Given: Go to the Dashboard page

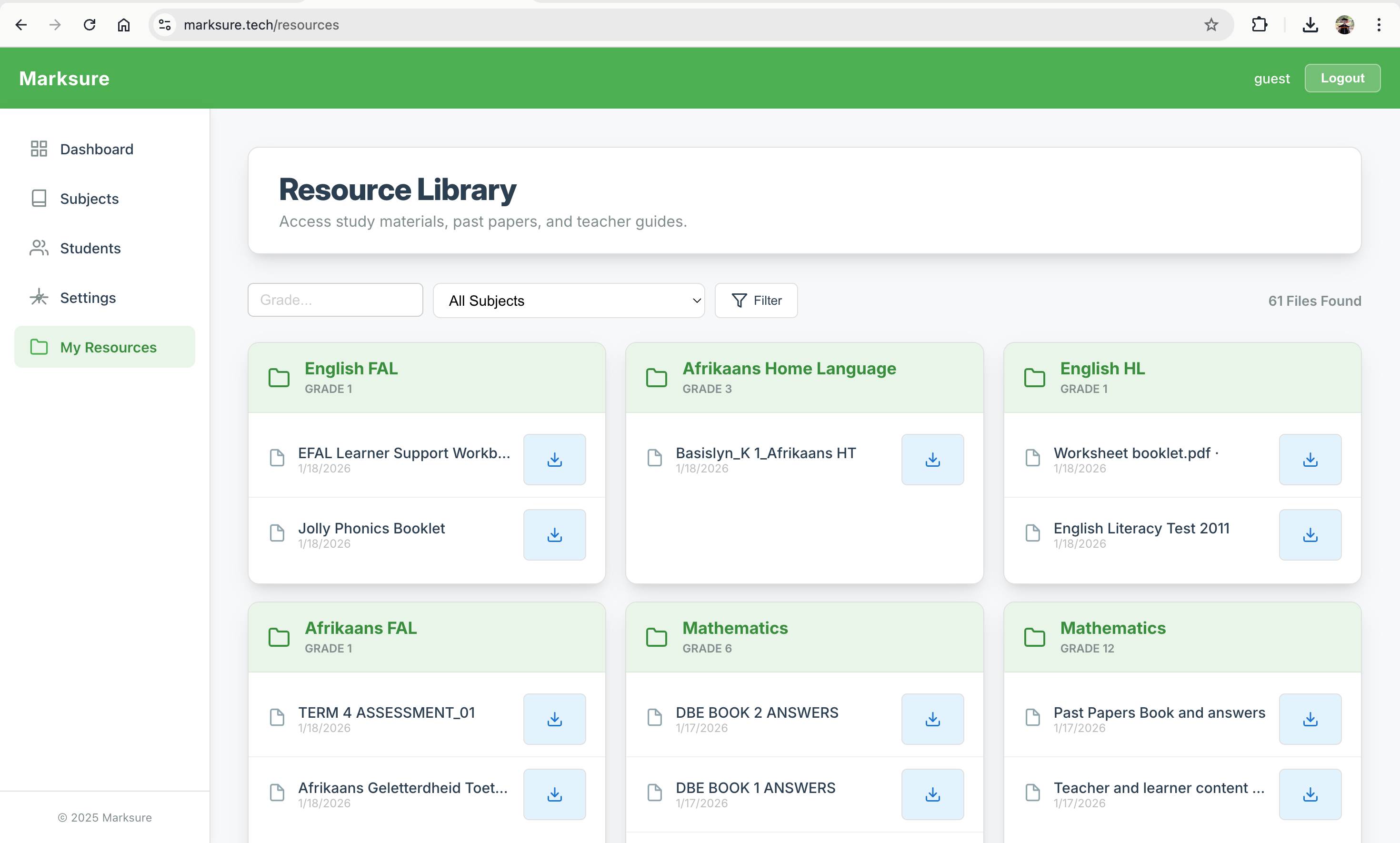Looking at the screenshot, I should click(x=97, y=150).
